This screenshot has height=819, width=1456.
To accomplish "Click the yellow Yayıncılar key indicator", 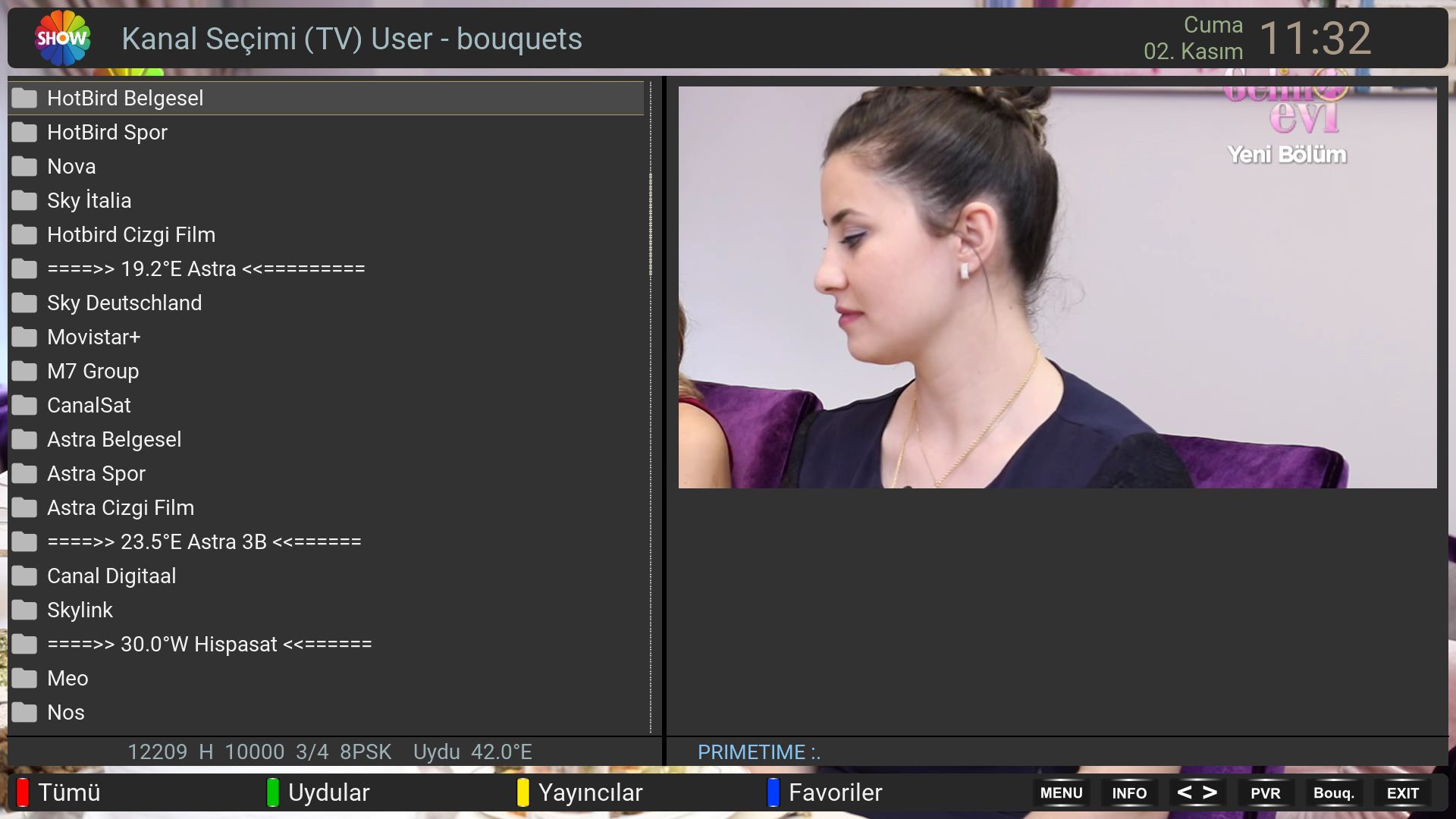I will click(523, 792).
